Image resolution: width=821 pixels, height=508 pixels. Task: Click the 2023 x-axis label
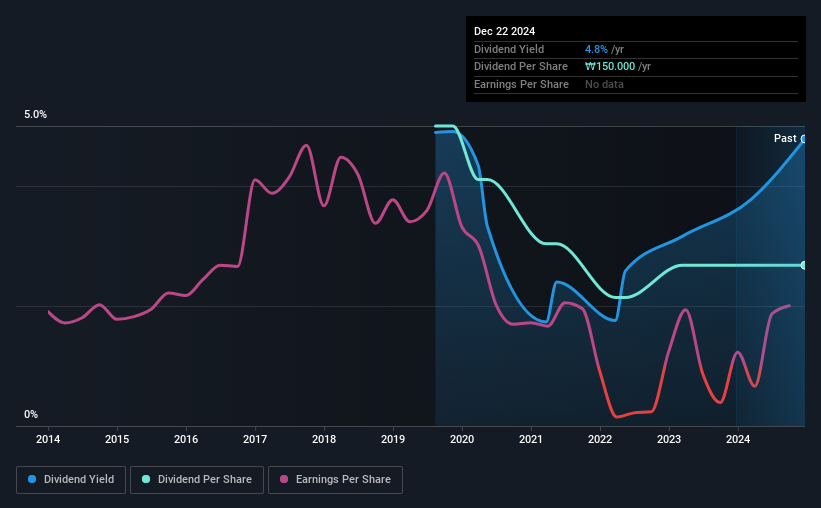669,439
